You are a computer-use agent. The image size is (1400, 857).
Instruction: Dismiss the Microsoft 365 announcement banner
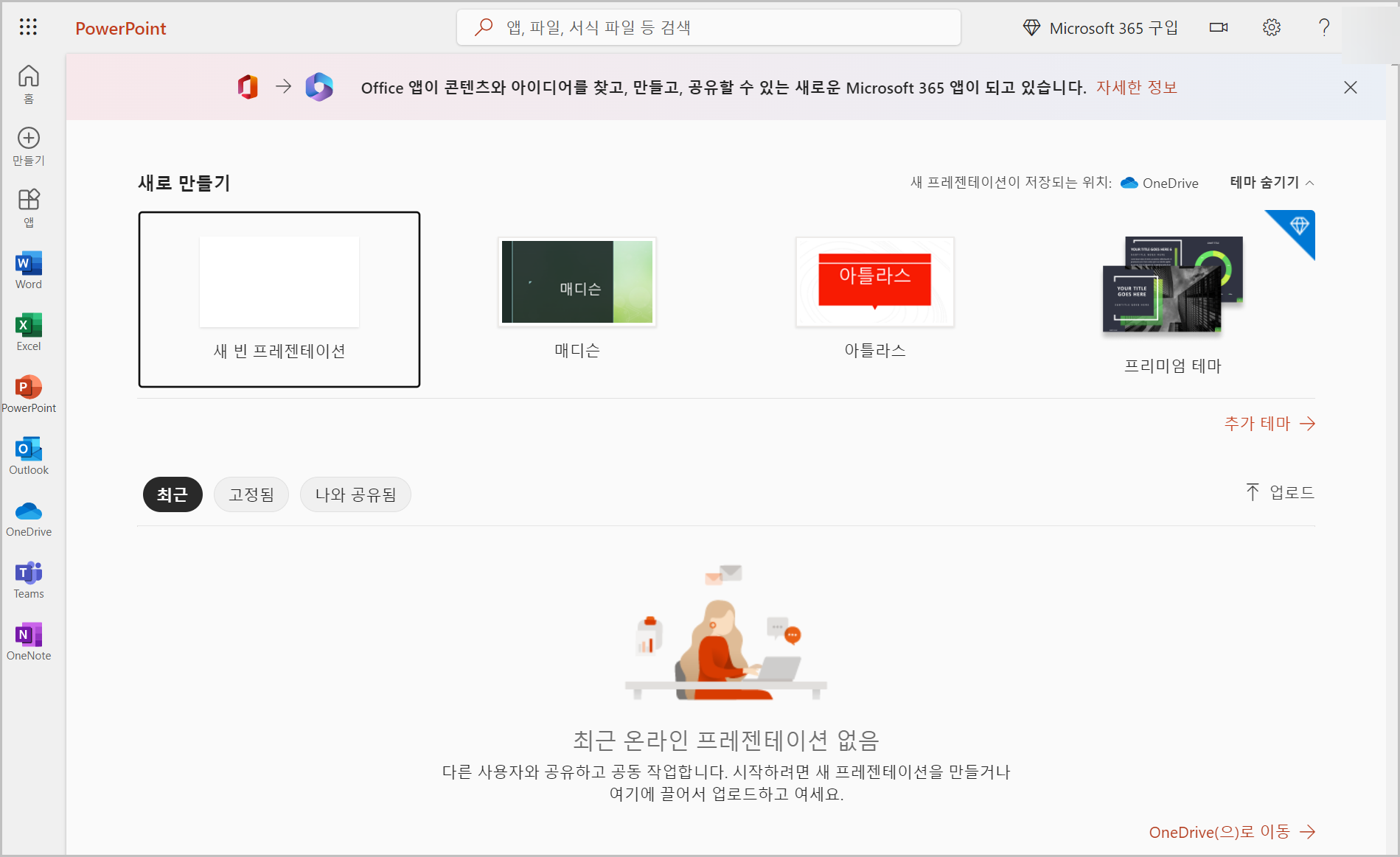1351,88
